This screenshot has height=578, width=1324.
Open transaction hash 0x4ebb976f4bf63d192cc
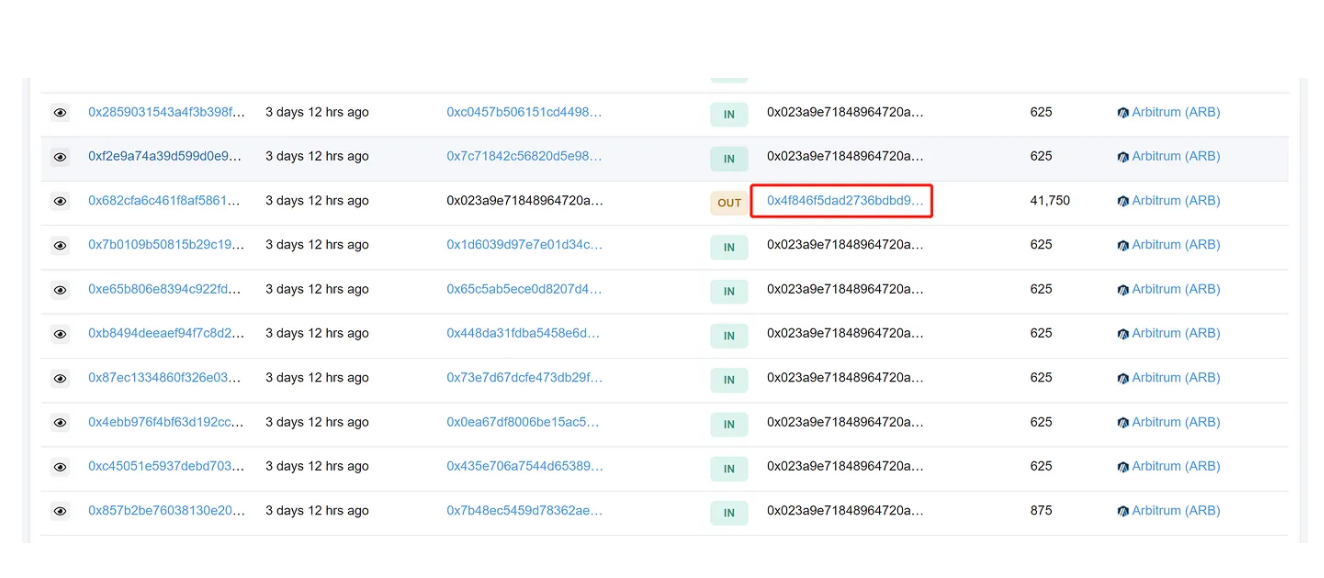click(166, 422)
